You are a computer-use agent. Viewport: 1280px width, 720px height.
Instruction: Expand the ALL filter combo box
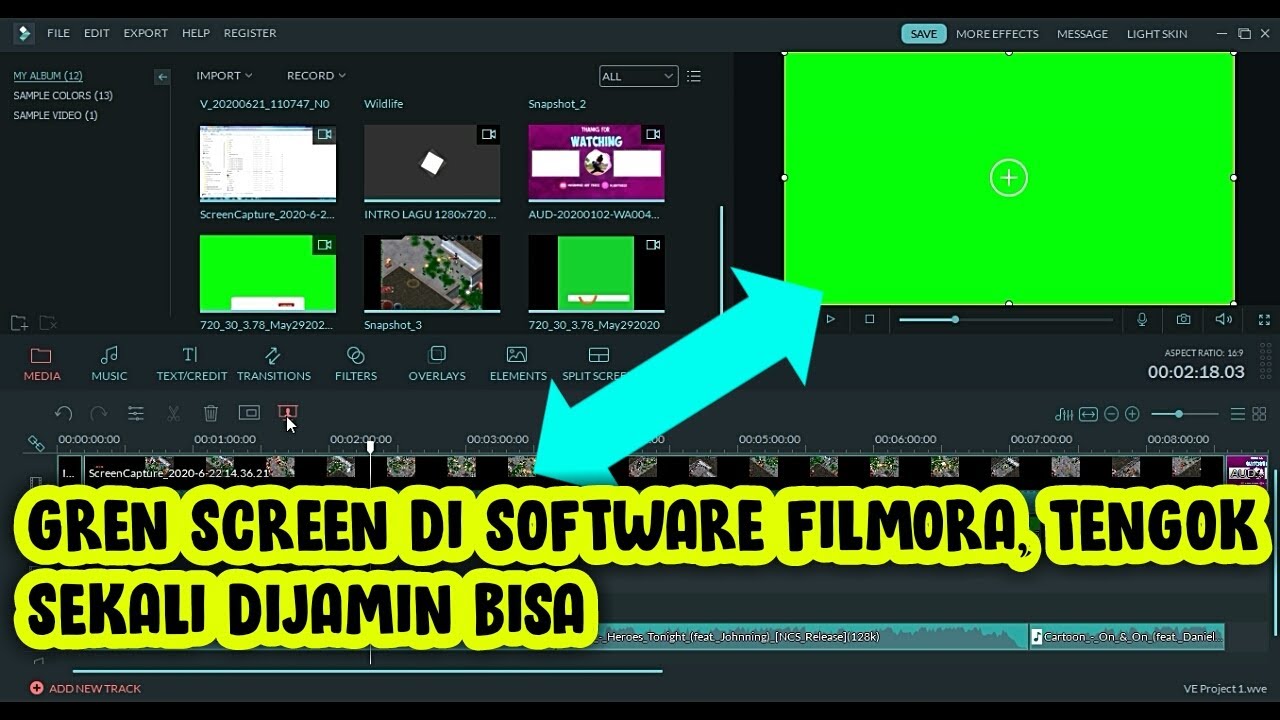tap(638, 76)
